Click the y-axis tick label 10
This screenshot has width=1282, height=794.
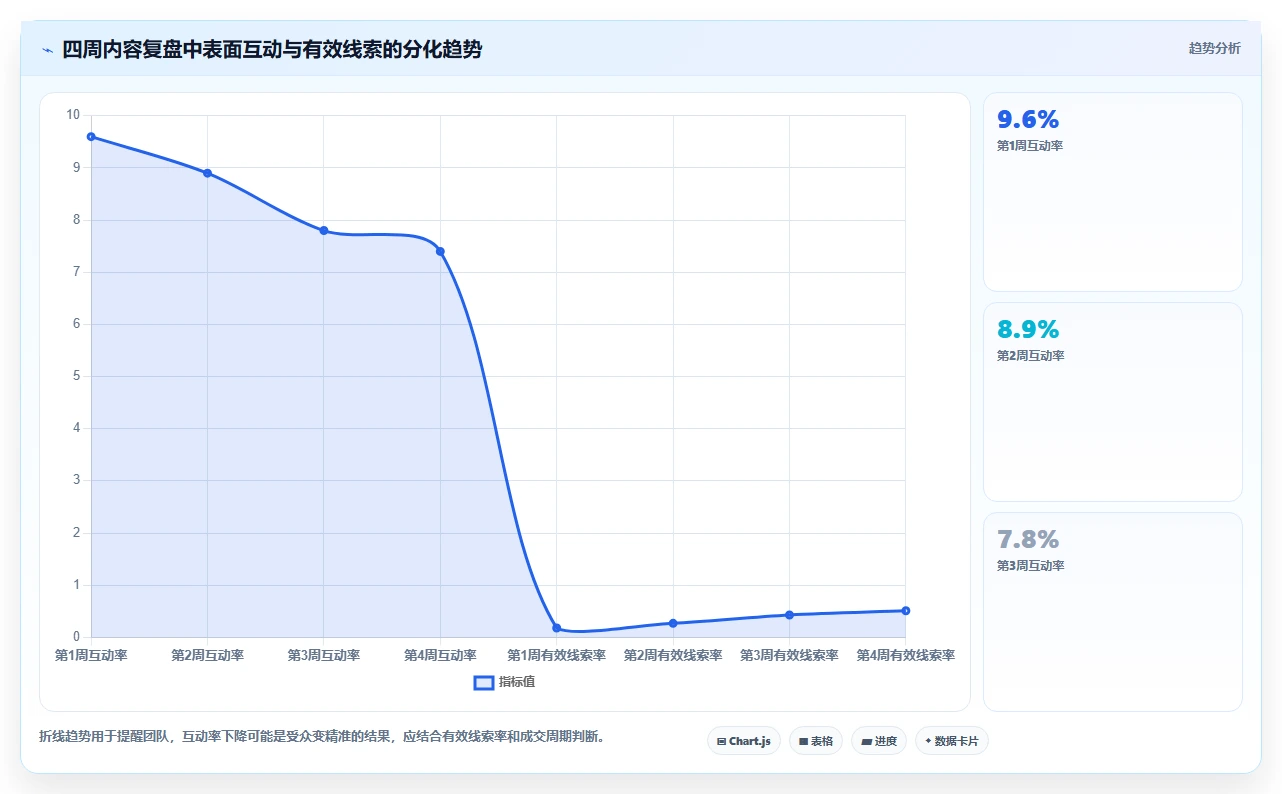coord(73,115)
